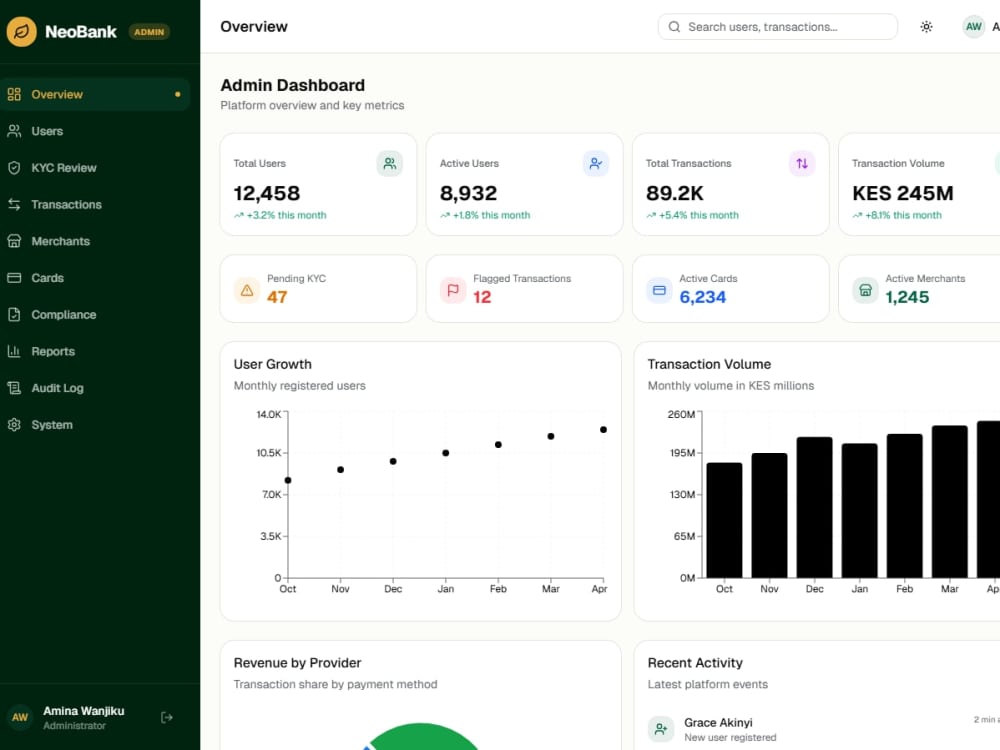Click the Active Cards card icon
Image resolution: width=1000 pixels, height=750 pixels.
click(x=659, y=290)
